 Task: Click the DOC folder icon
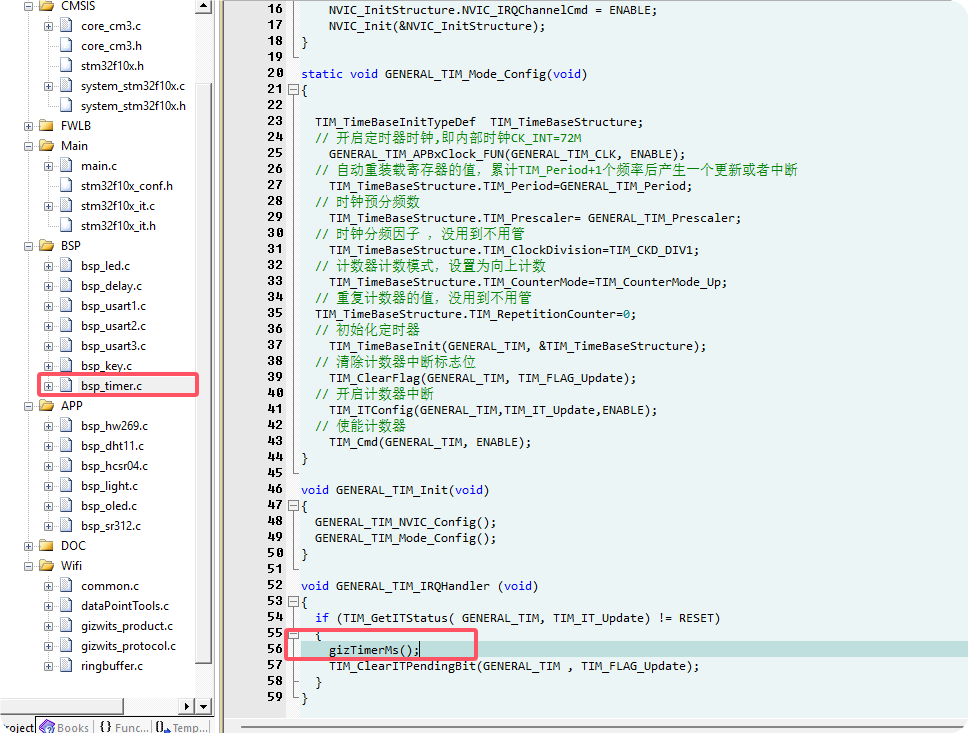pos(46,546)
